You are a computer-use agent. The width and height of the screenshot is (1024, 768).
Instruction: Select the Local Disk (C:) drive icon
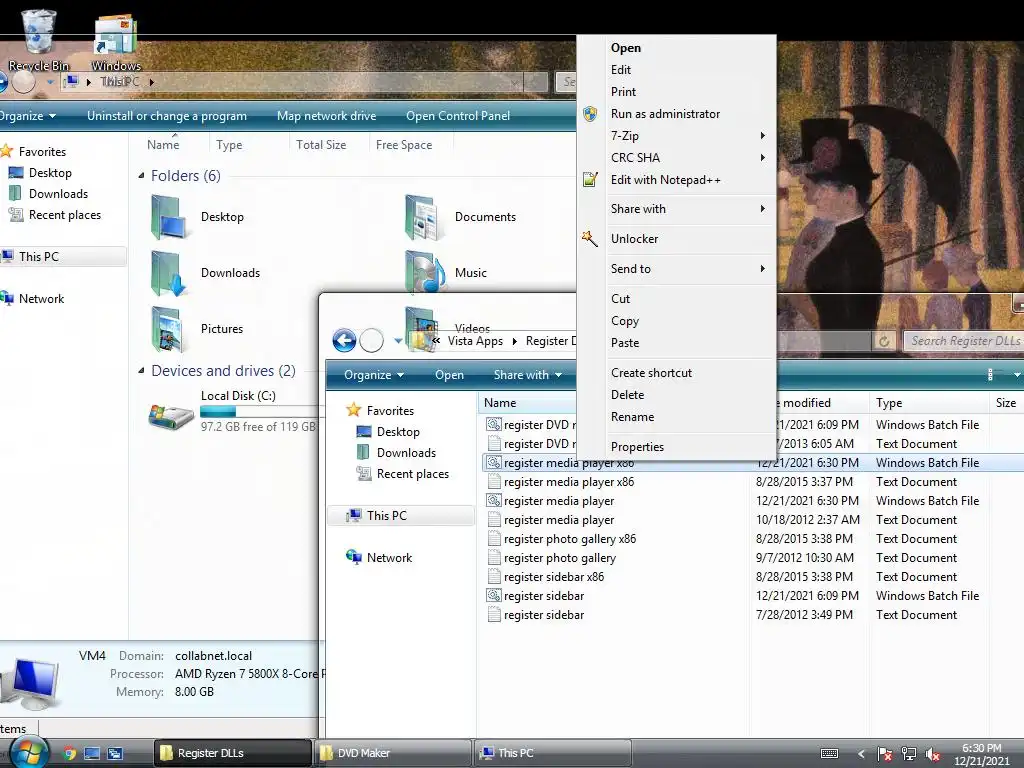pos(171,416)
